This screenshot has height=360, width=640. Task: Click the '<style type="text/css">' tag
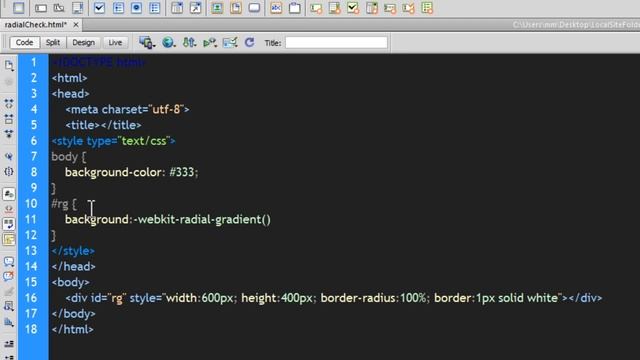[x=113, y=141]
